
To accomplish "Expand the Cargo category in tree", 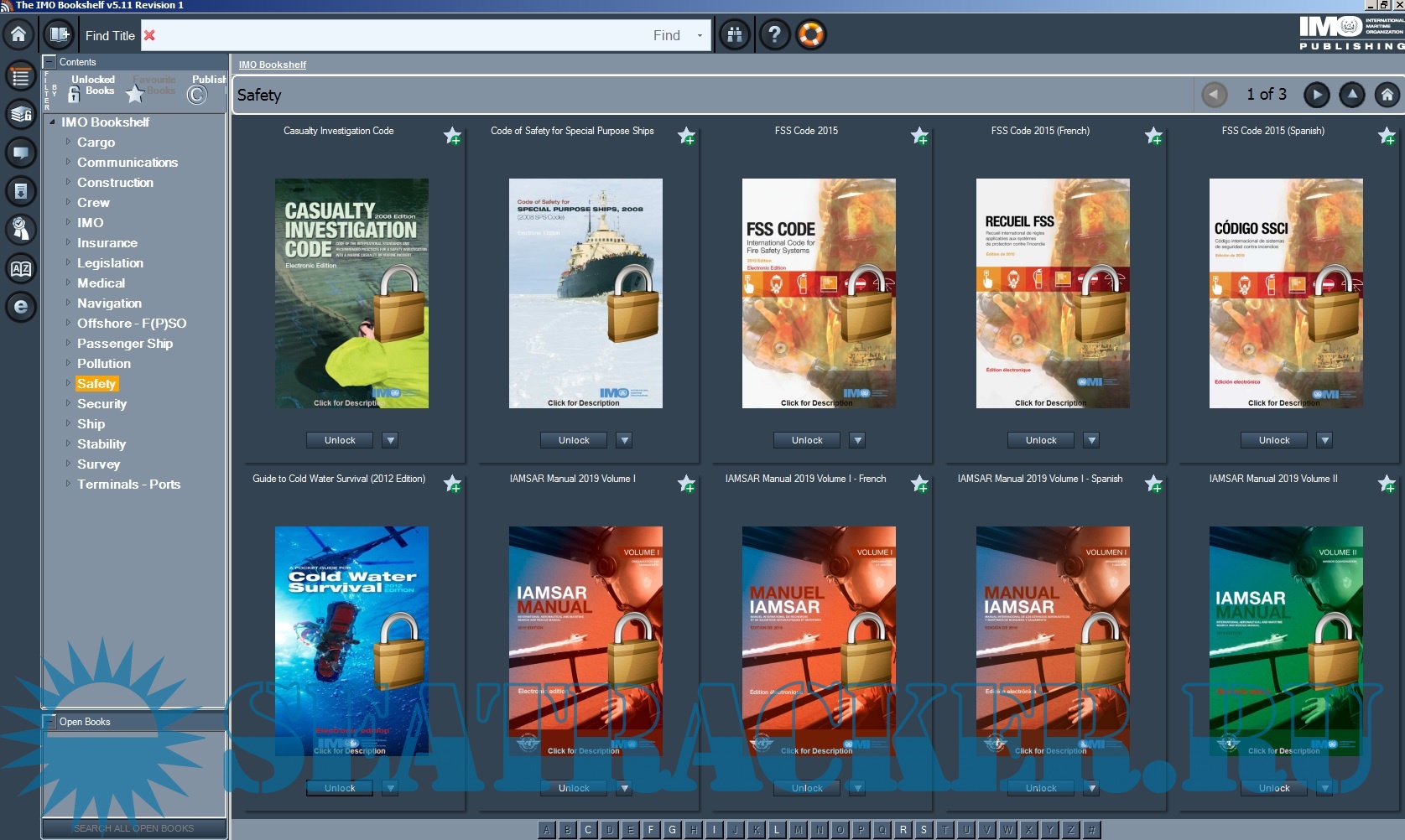I will [69, 142].
